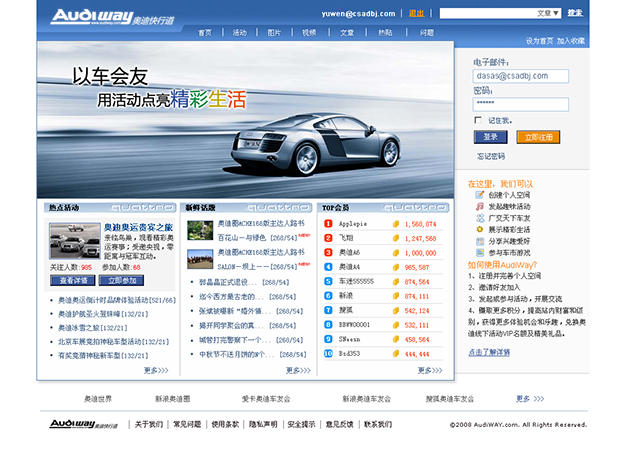
Task: Open the 问题 navigation tab
Action: click(x=427, y=33)
